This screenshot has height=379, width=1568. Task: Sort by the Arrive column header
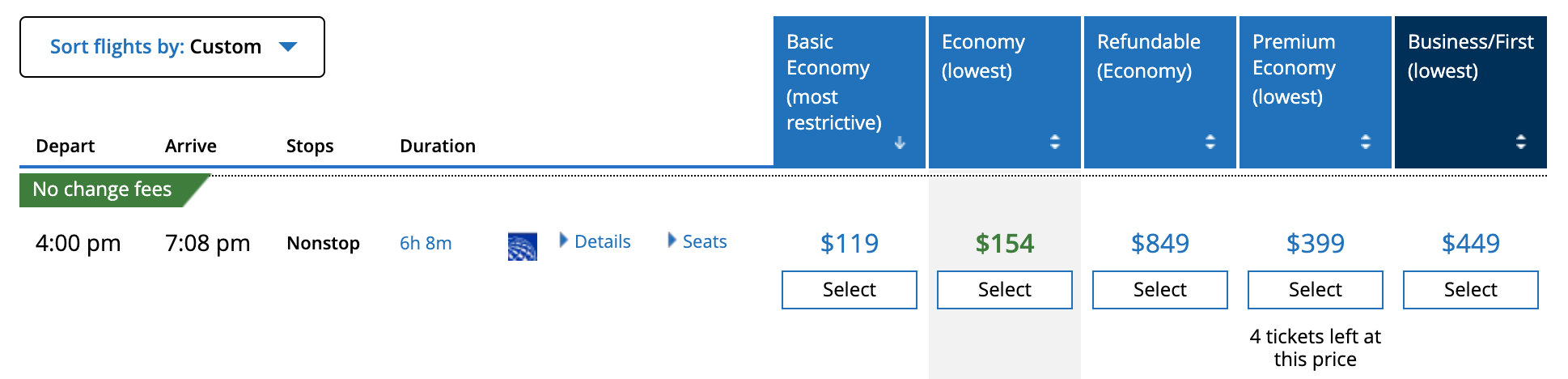click(191, 146)
